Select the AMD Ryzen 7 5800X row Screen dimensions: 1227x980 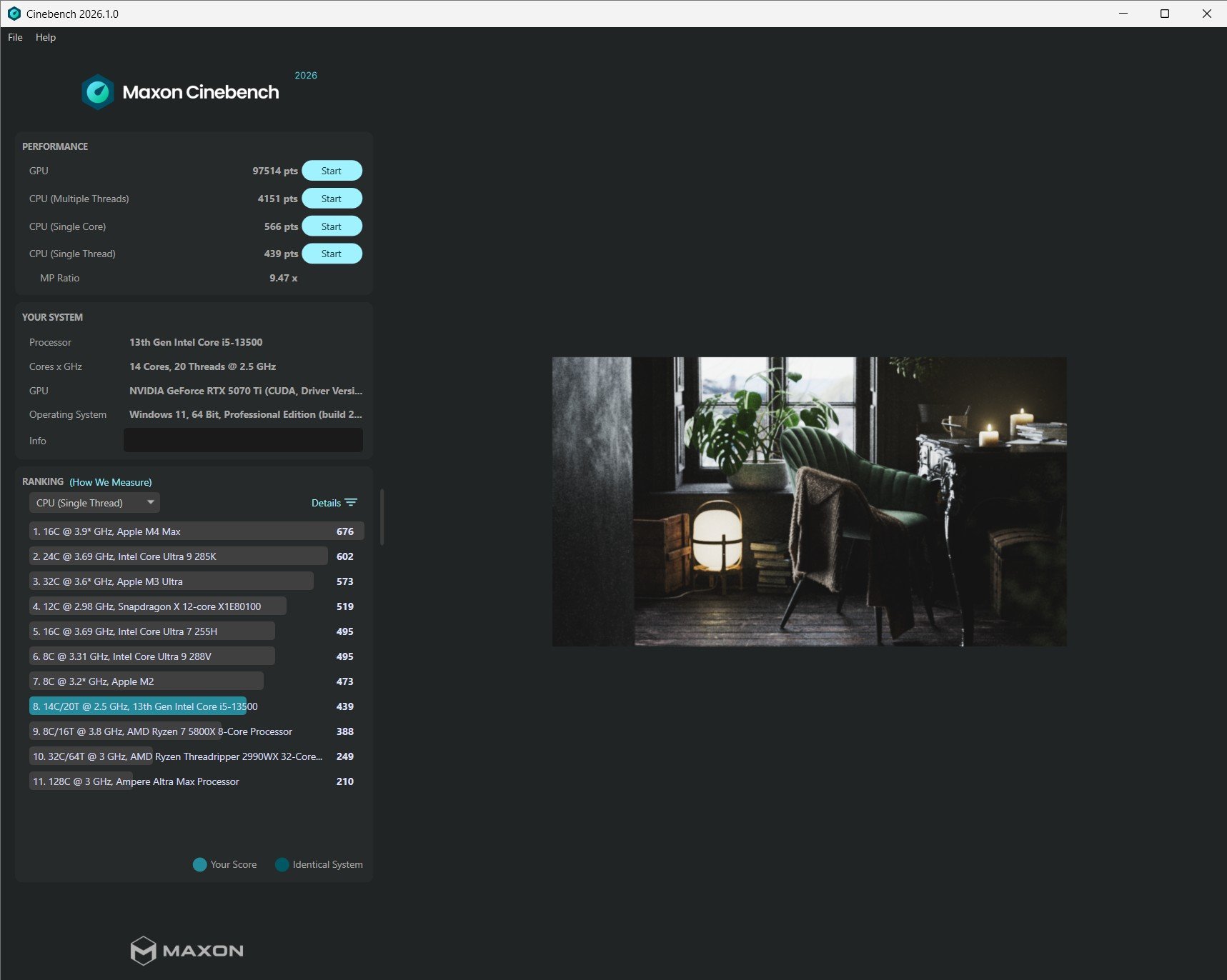point(197,731)
